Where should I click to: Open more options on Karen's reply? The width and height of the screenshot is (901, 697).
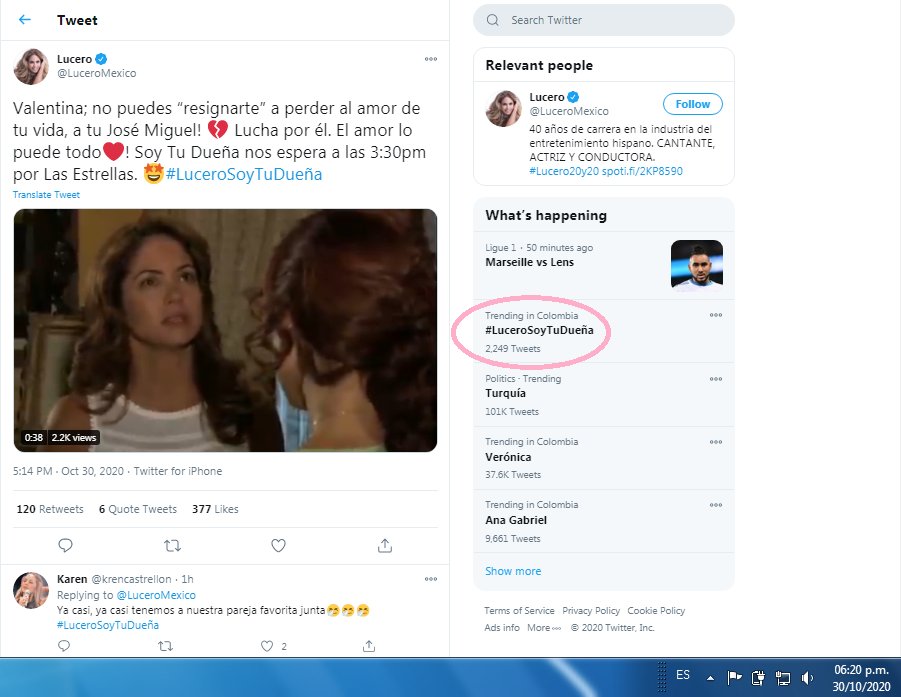point(431,579)
